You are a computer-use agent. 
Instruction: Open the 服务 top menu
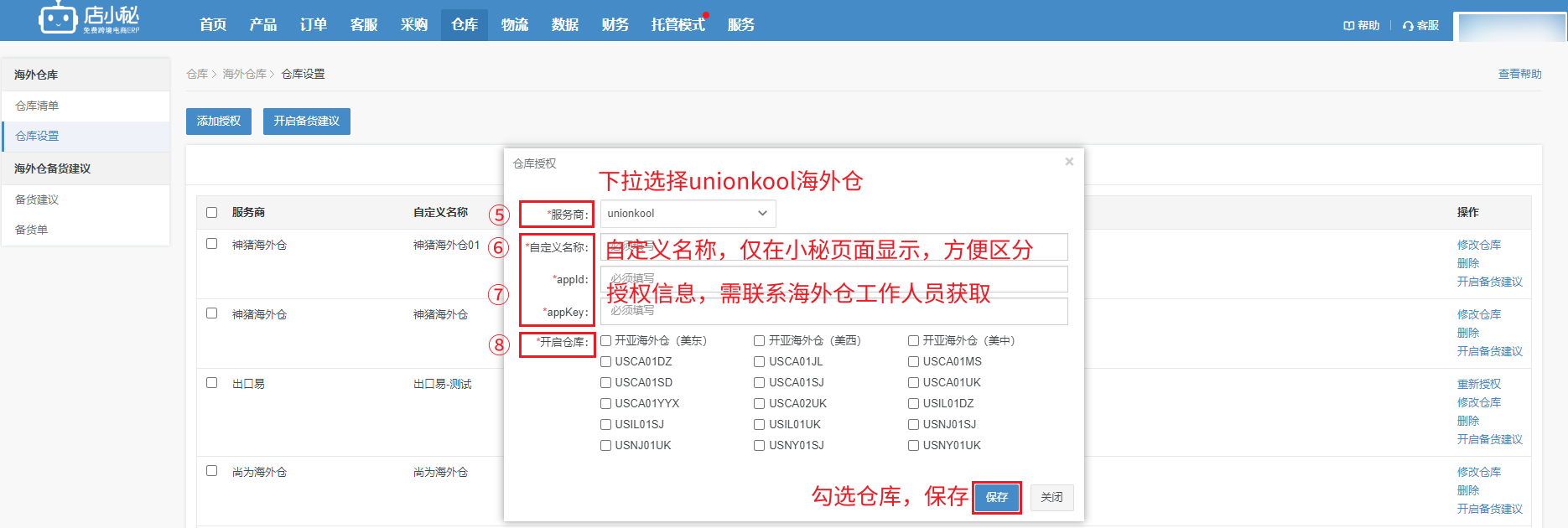click(741, 24)
